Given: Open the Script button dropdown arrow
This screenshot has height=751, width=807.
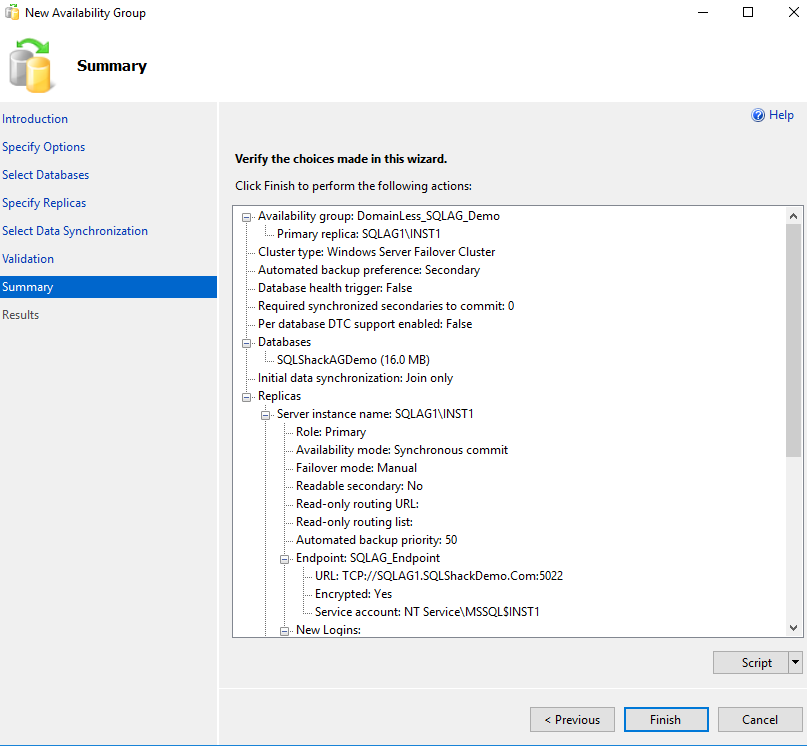Looking at the screenshot, I should (793, 662).
